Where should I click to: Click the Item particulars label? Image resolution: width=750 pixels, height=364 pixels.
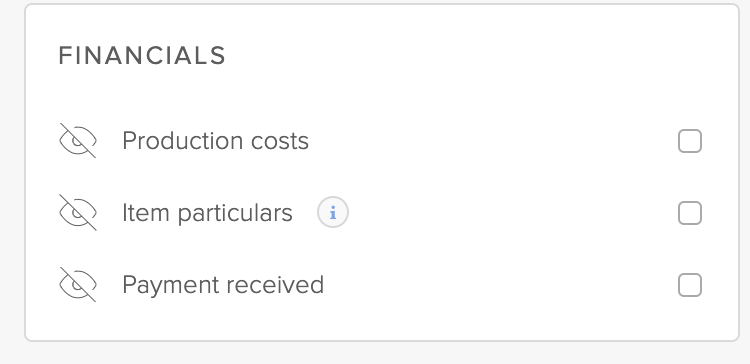(207, 213)
